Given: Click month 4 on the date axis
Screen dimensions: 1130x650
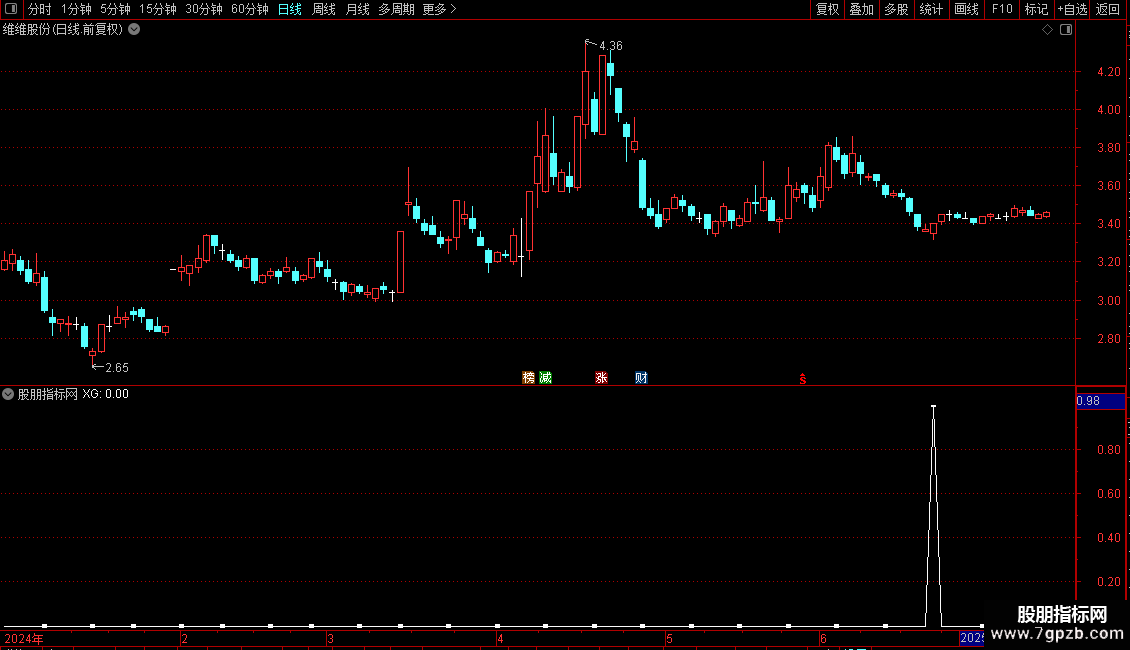Looking at the screenshot, I should point(500,639).
